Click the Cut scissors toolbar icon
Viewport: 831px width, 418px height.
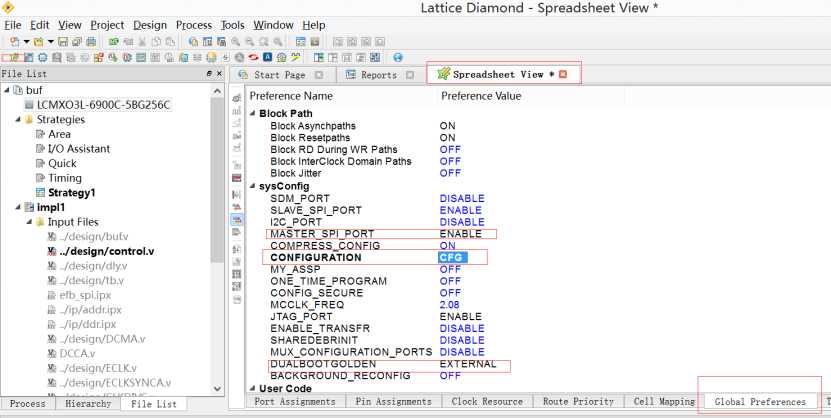pos(143,42)
